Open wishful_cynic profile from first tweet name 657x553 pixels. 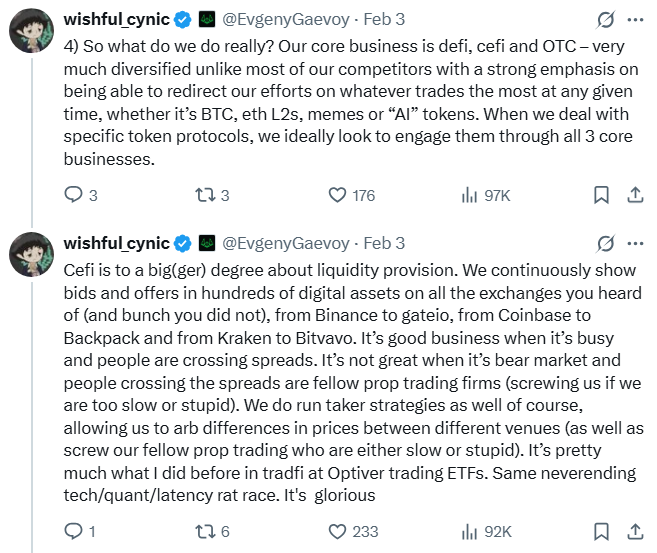coord(116,19)
